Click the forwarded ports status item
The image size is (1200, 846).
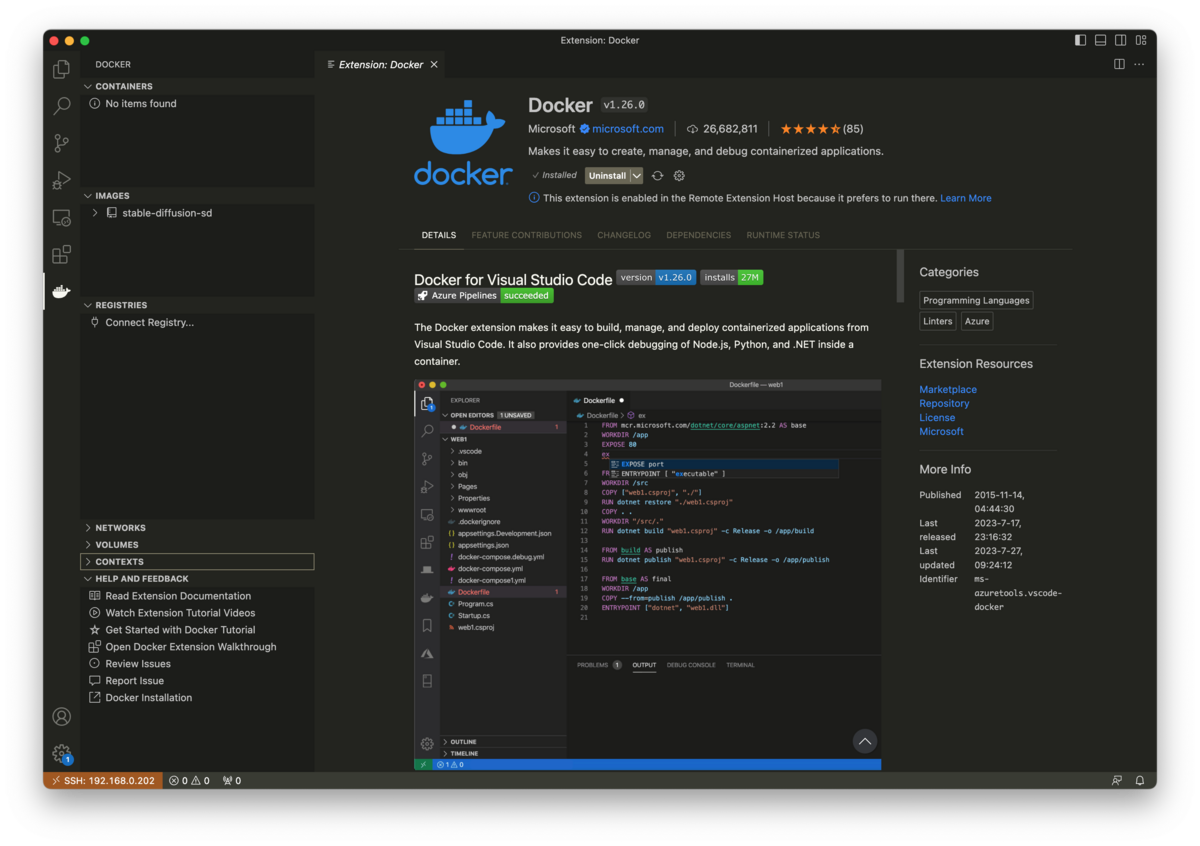(232, 780)
